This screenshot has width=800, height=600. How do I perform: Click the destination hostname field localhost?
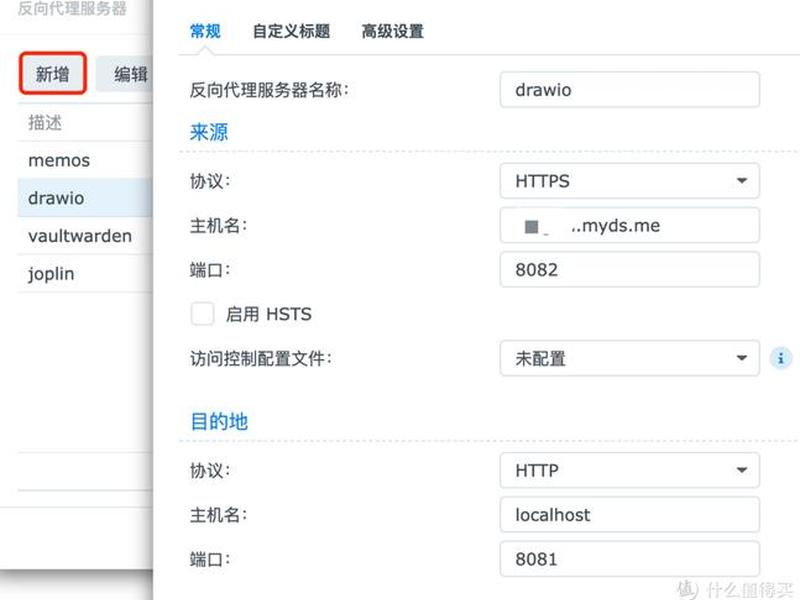630,514
